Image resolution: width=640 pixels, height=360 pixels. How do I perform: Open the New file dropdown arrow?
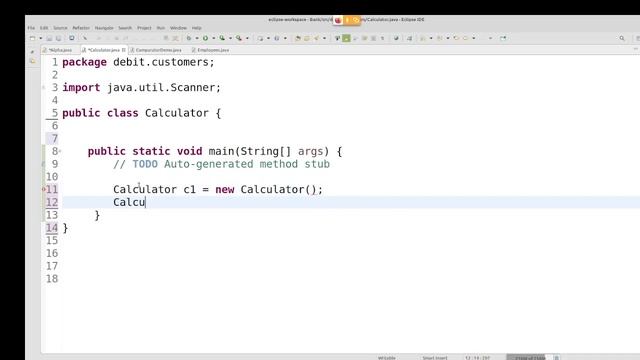[40, 38]
